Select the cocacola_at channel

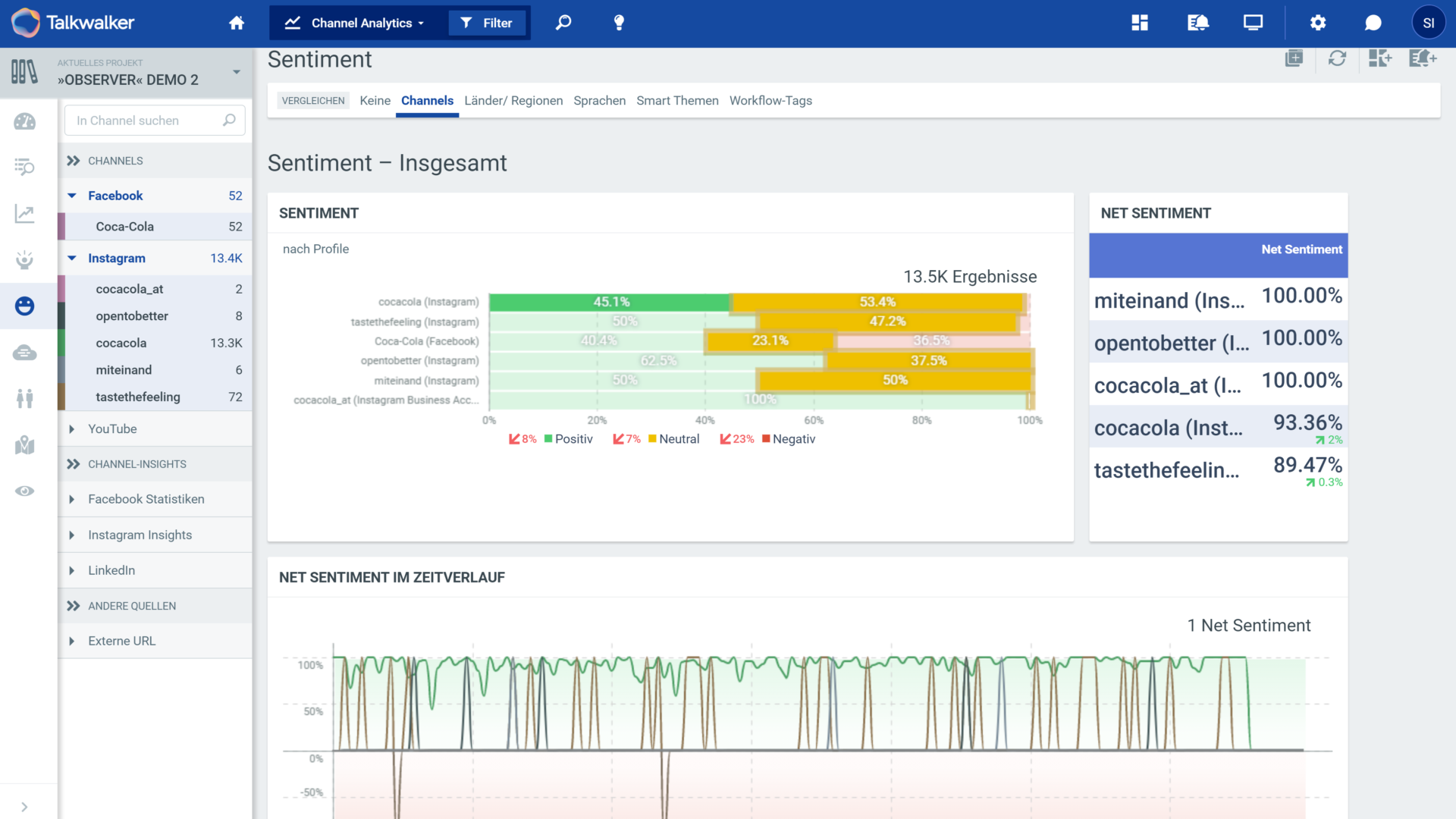pyautogui.click(x=155, y=289)
